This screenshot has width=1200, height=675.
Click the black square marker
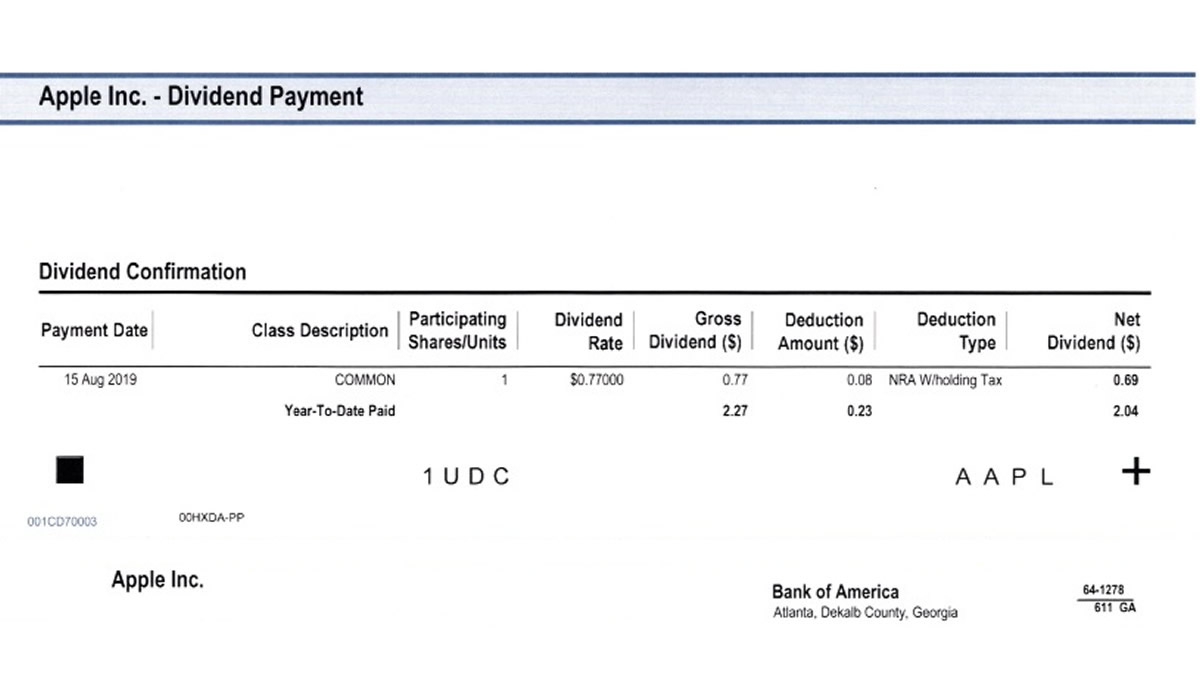click(x=69, y=471)
